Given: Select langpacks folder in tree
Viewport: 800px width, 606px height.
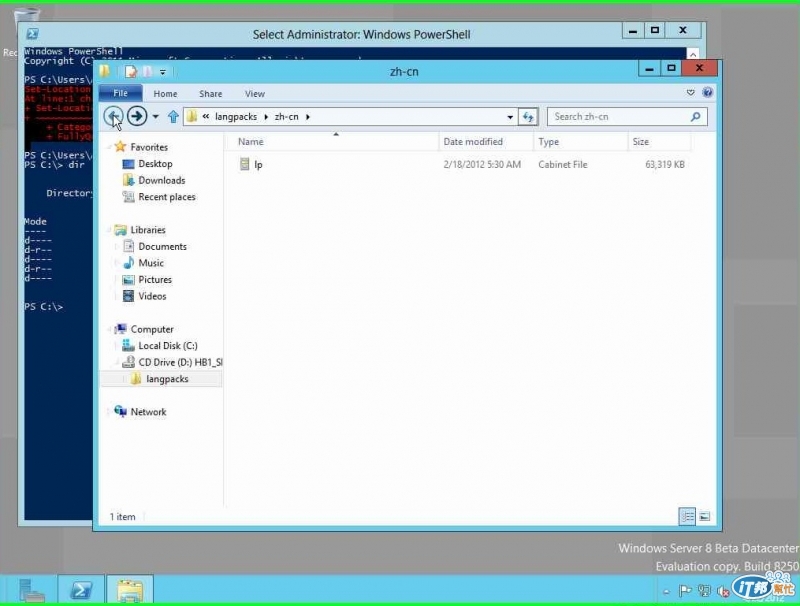Looking at the screenshot, I should pyautogui.click(x=167, y=379).
